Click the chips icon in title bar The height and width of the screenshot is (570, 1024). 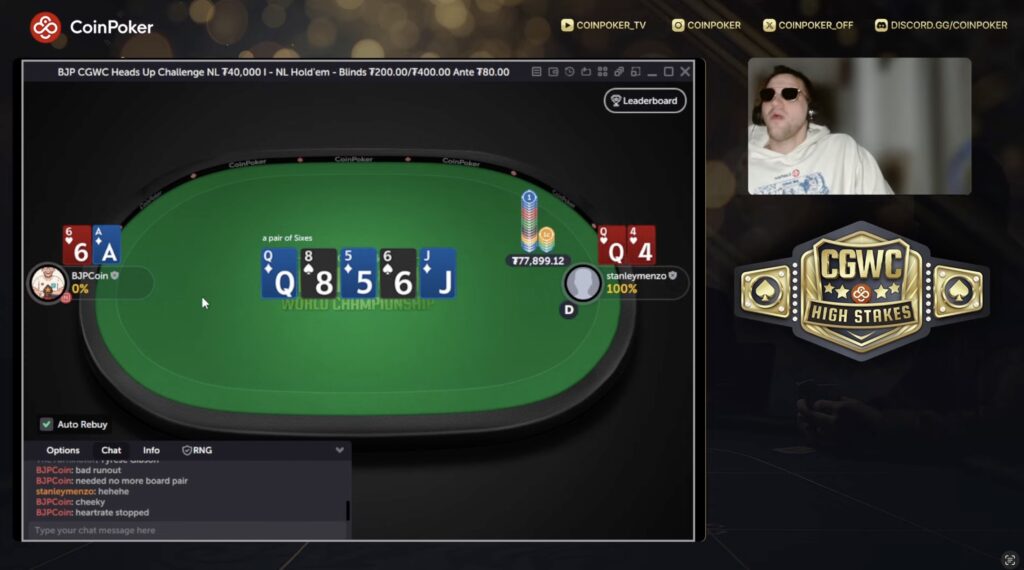pos(618,71)
